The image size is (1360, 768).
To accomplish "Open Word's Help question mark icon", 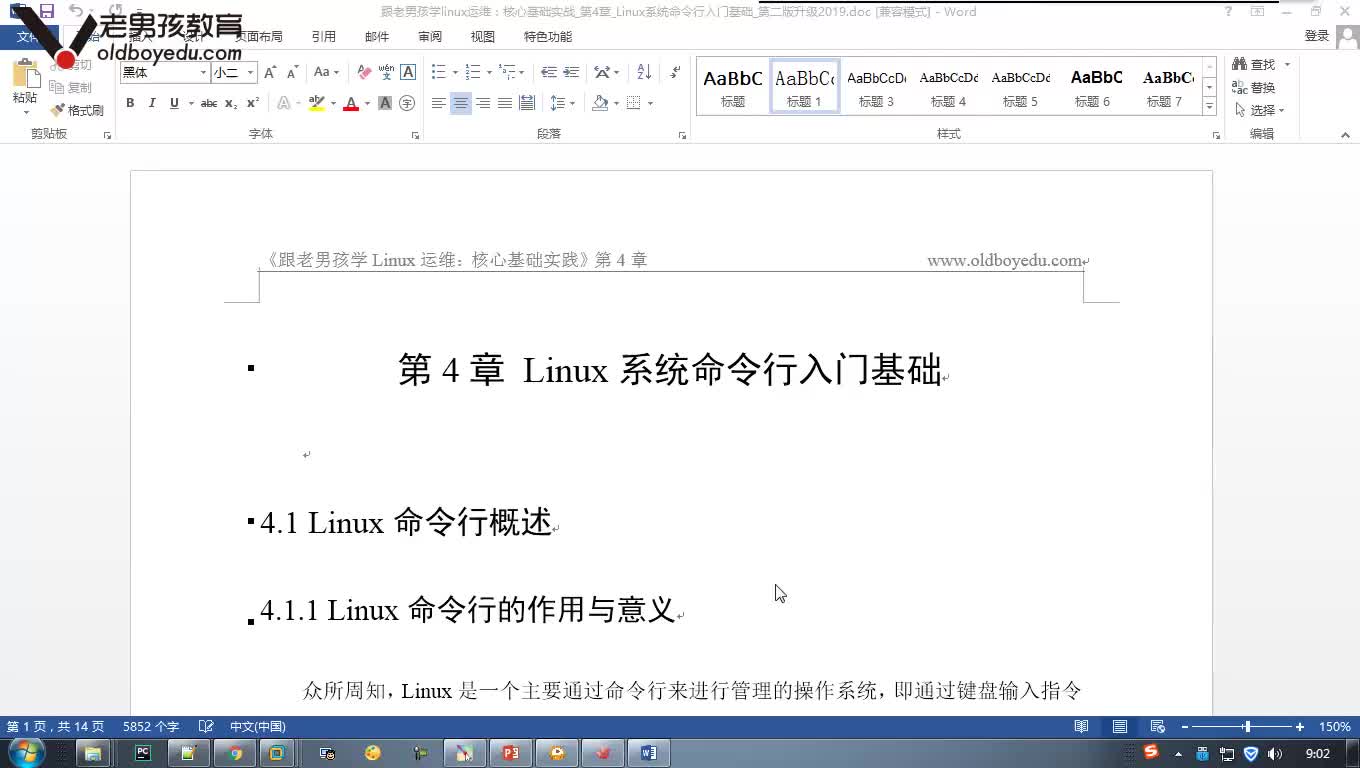I will pos(1229,11).
